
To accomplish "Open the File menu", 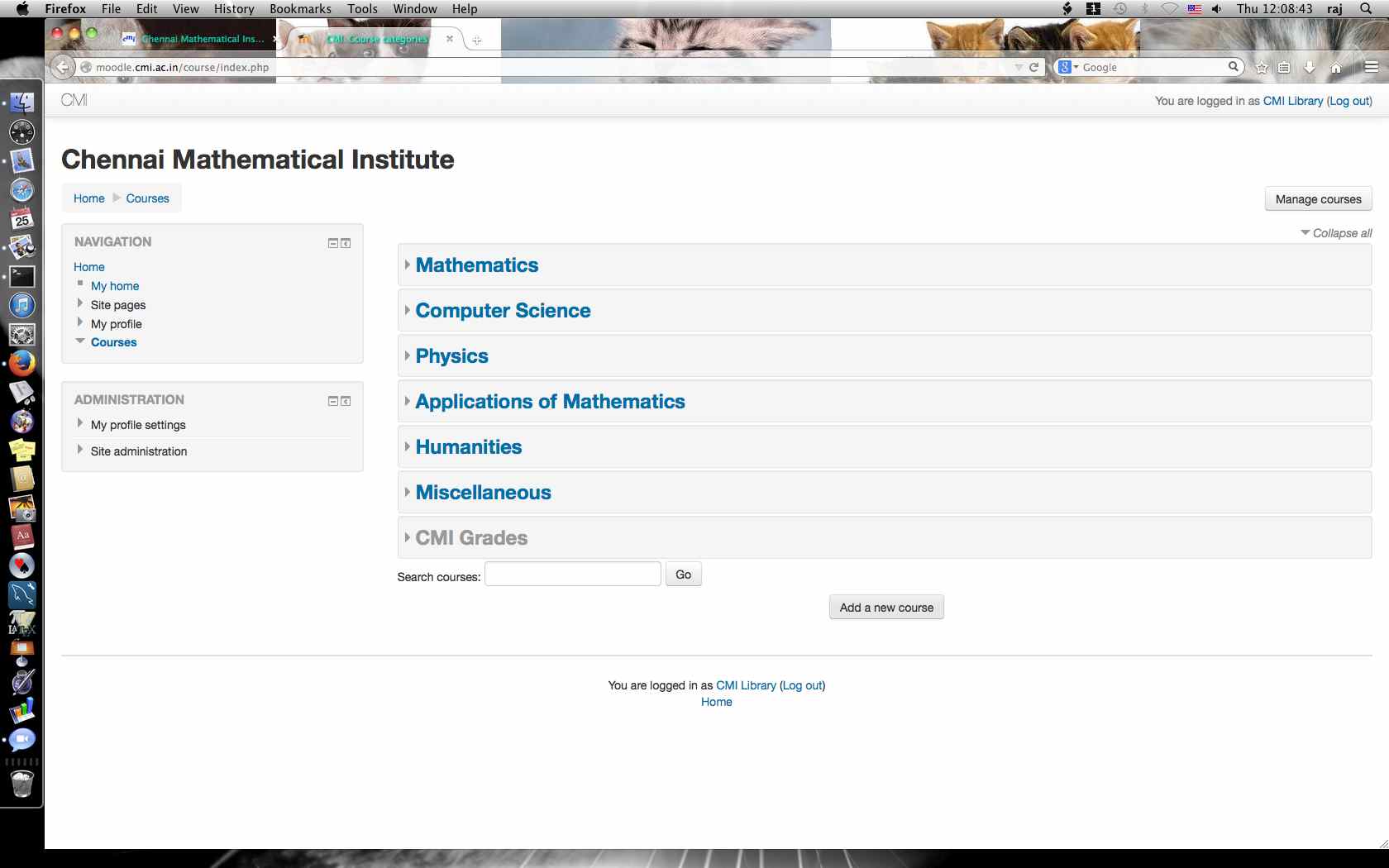I will [x=111, y=8].
